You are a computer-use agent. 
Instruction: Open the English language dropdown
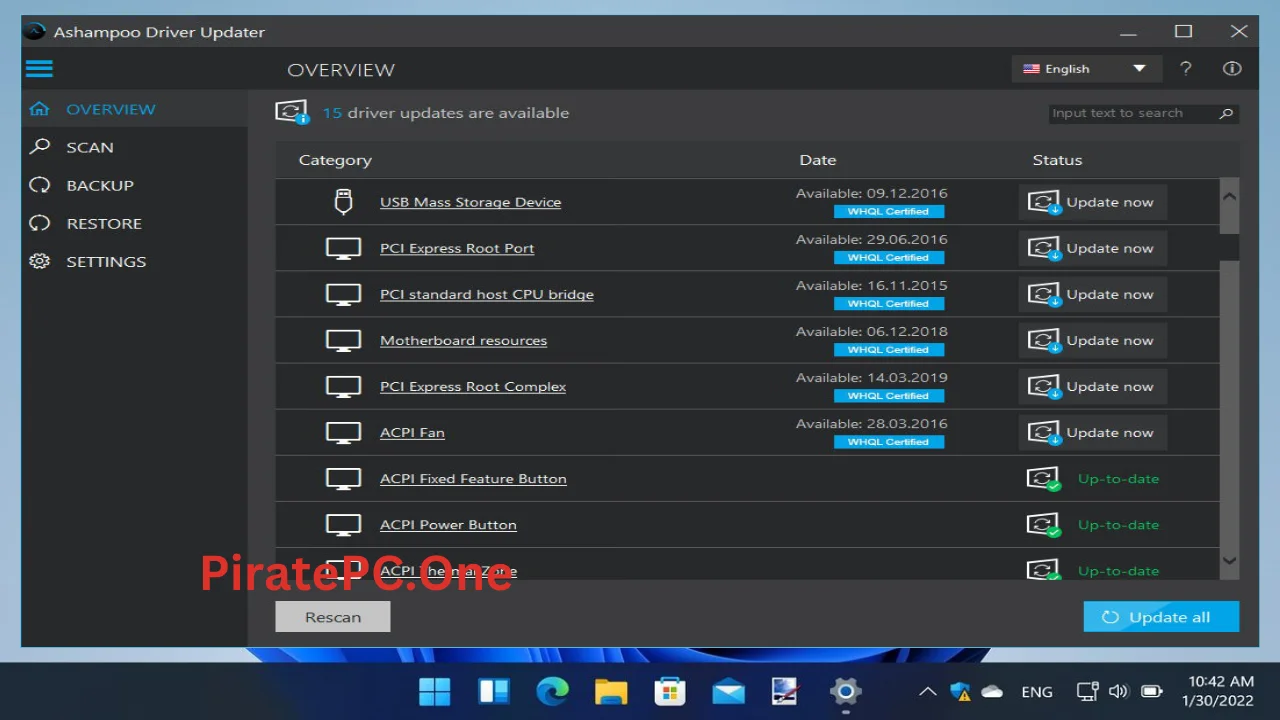[x=1087, y=69]
